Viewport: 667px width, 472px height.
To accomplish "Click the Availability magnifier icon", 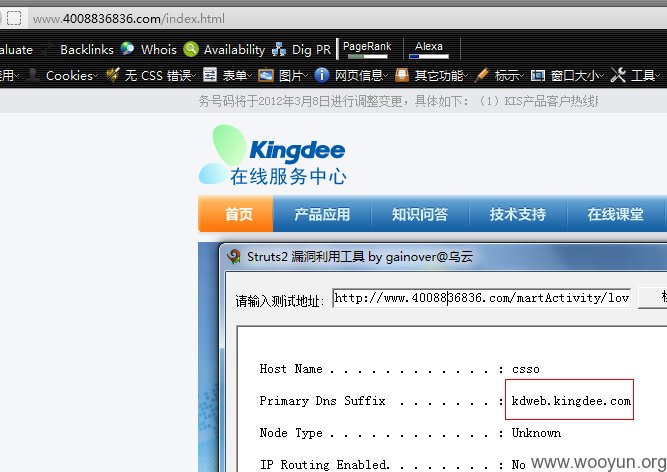I will click(x=191, y=49).
